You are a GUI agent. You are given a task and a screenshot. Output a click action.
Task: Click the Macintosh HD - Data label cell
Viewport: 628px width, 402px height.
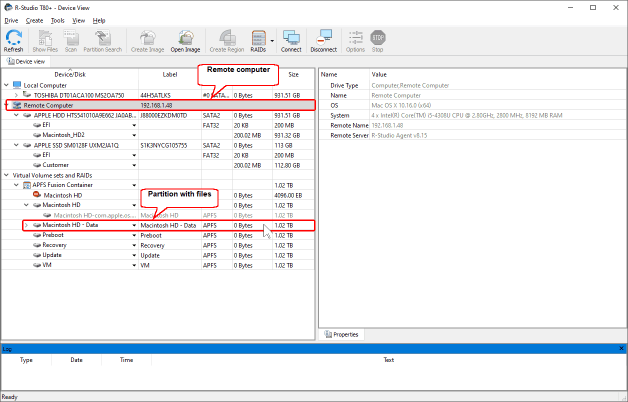tap(168, 225)
